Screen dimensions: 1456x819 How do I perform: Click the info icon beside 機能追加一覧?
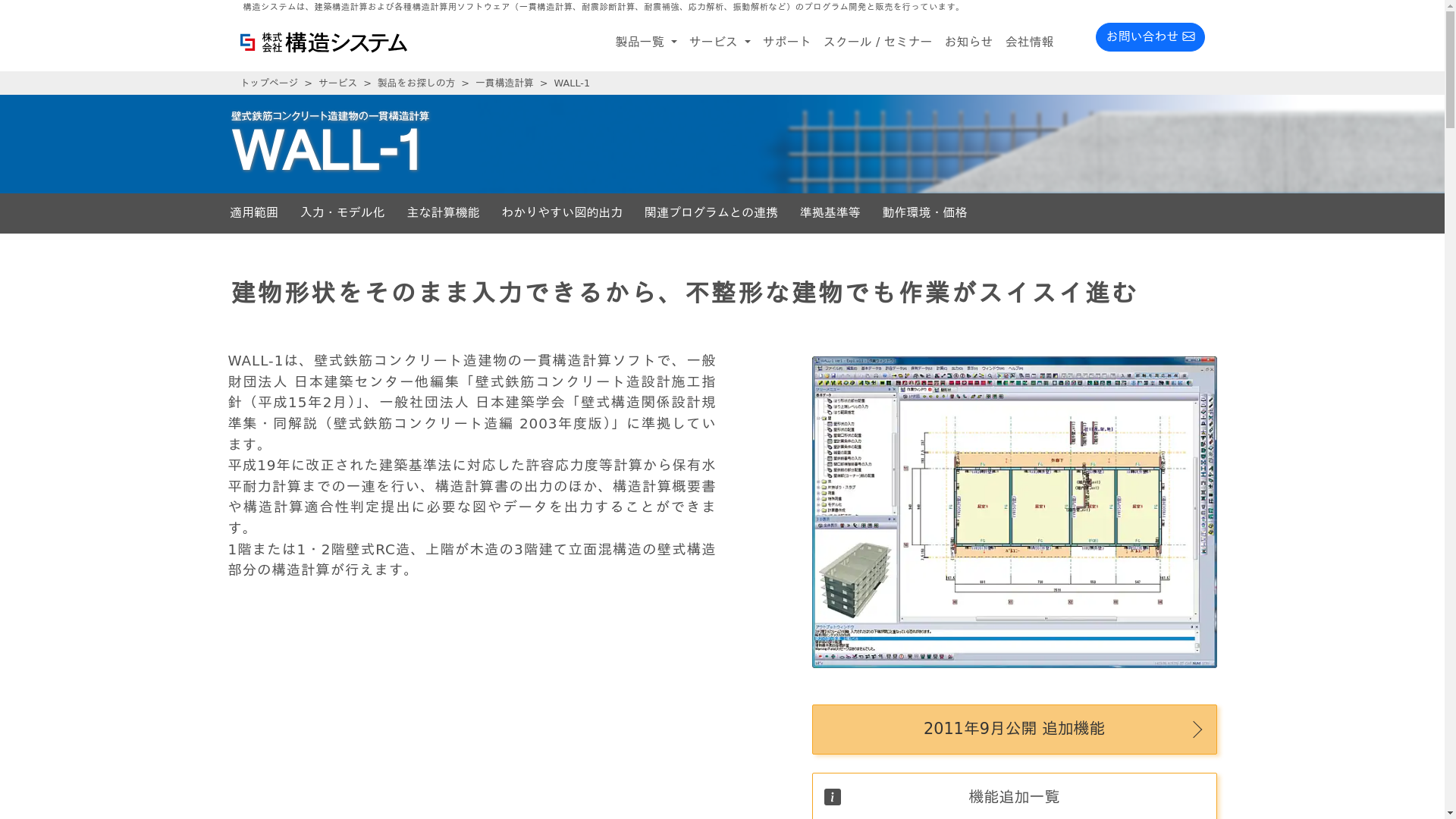coord(833,797)
